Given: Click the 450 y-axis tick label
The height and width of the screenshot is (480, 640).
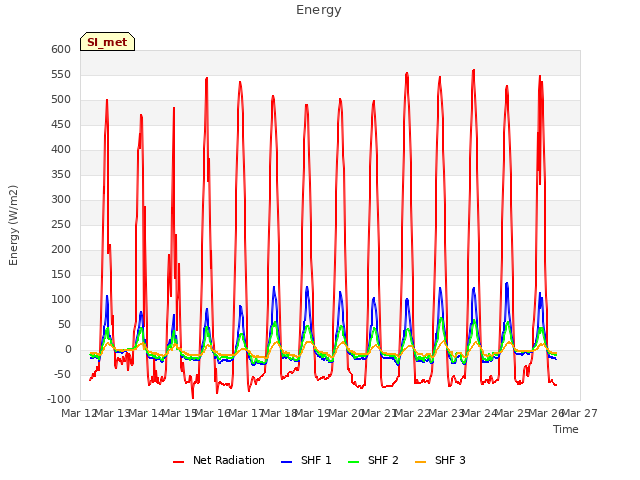Looking at the screenshot, I should pos(61,124).
